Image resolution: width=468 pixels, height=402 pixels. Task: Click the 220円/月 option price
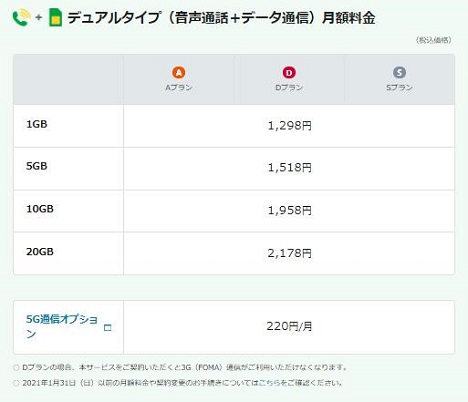[x=289, y=326]
